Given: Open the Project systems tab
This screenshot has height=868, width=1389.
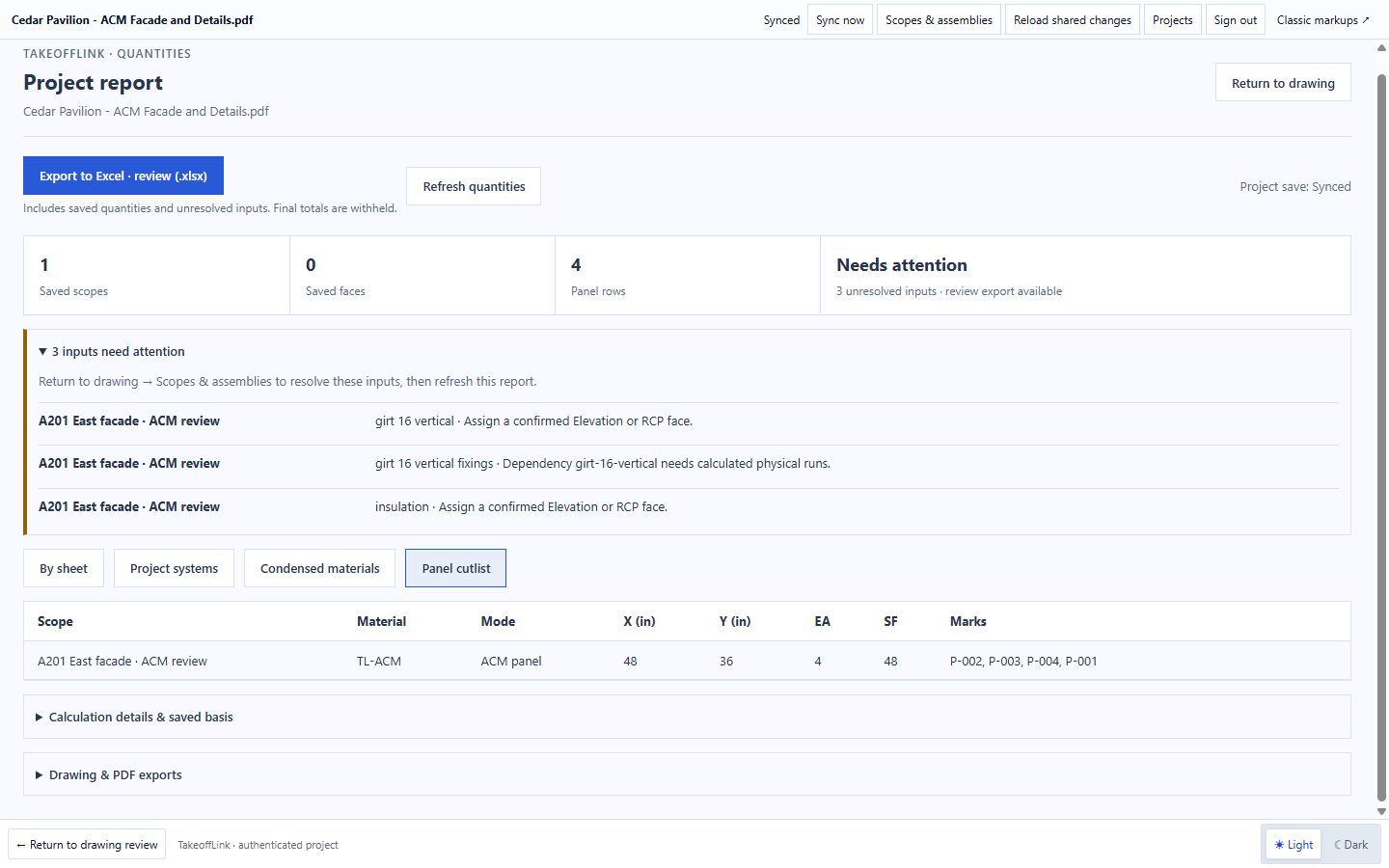Looking at the screenshot, I should (x=174, y=568).
